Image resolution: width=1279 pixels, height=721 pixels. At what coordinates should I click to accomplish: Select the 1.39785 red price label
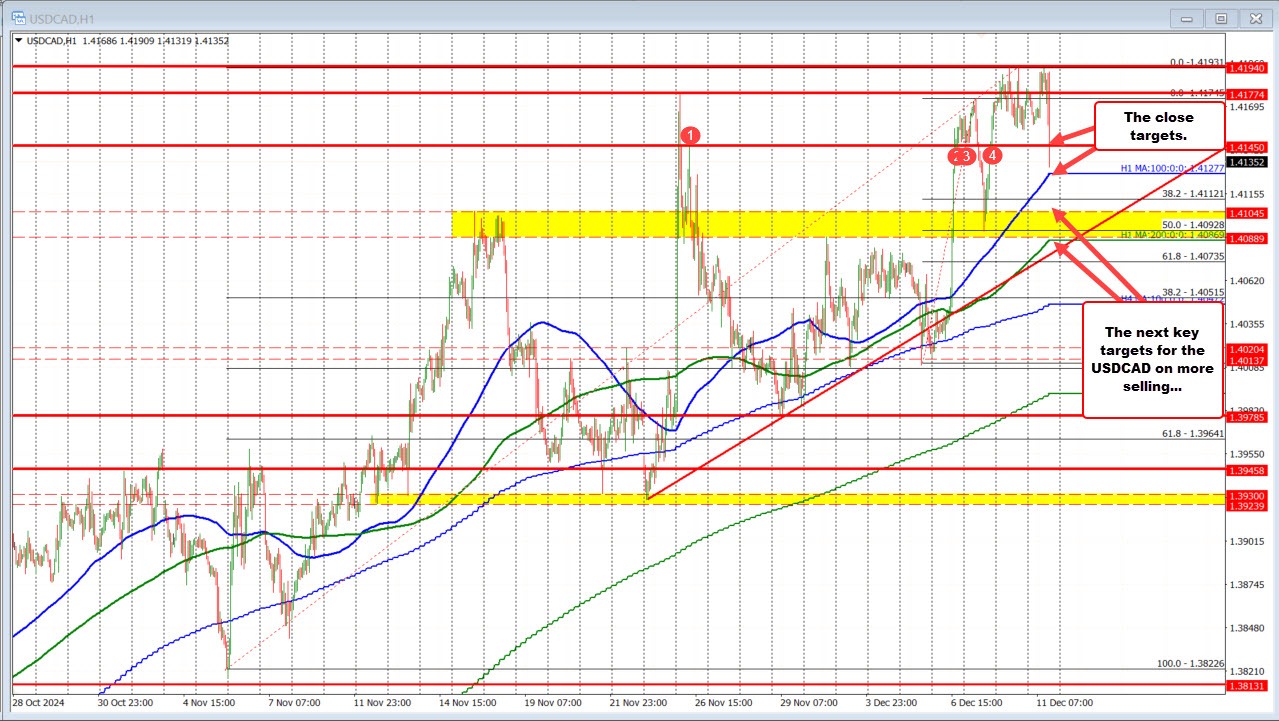coord(1249,417)
